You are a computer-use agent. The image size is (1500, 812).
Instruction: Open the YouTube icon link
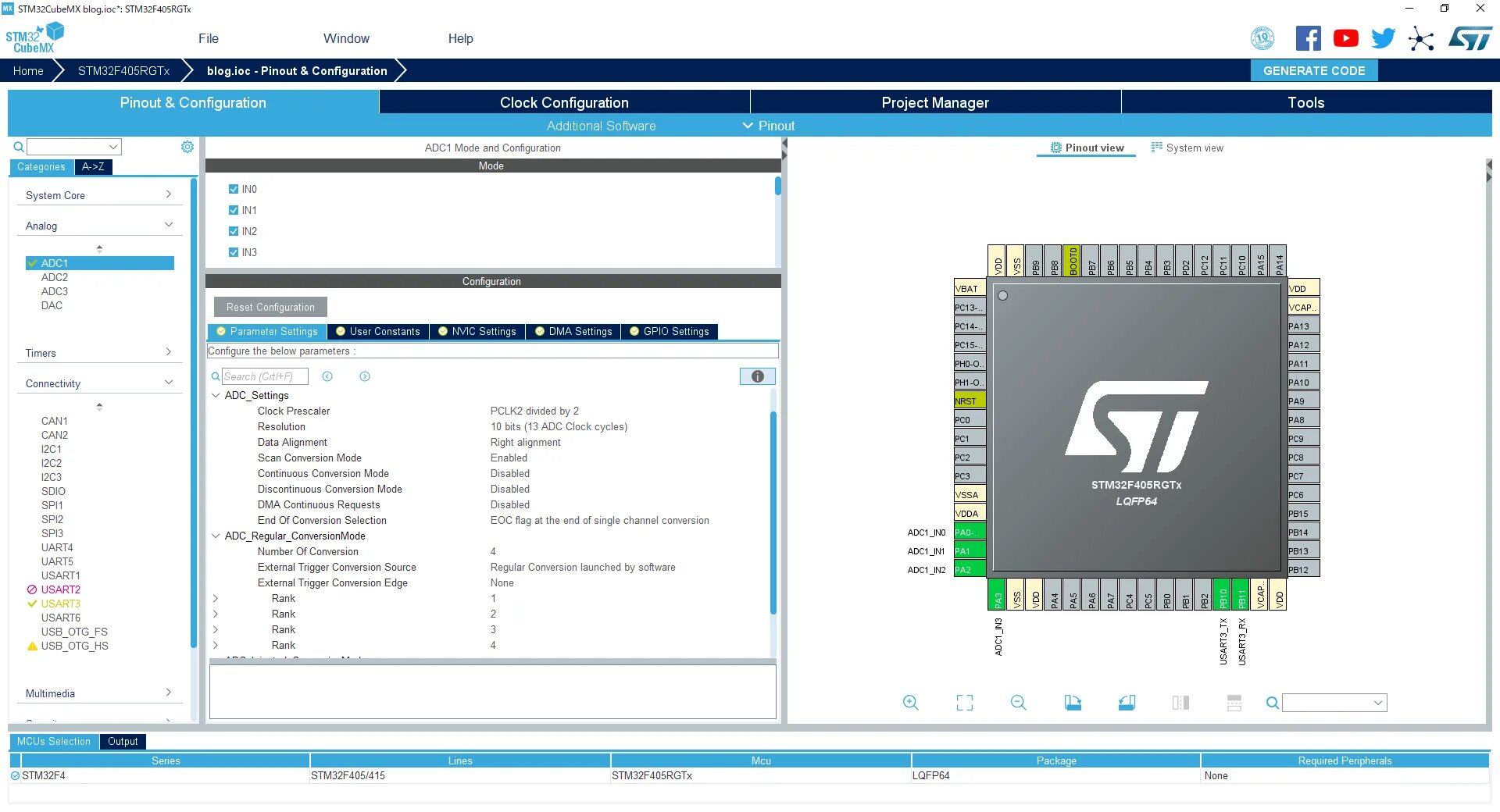tap(1345, 38)
